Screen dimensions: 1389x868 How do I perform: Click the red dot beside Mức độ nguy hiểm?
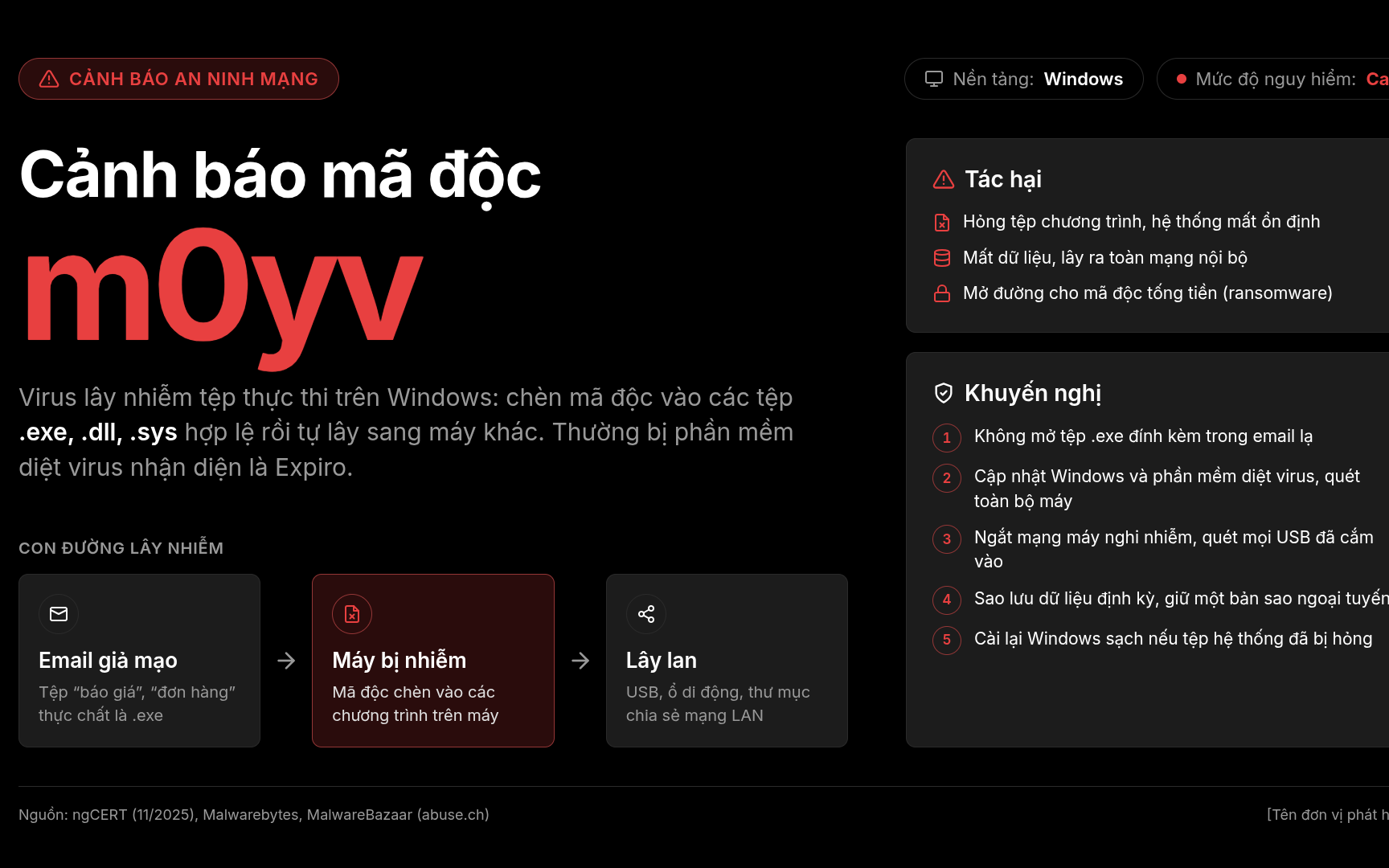1182,79
